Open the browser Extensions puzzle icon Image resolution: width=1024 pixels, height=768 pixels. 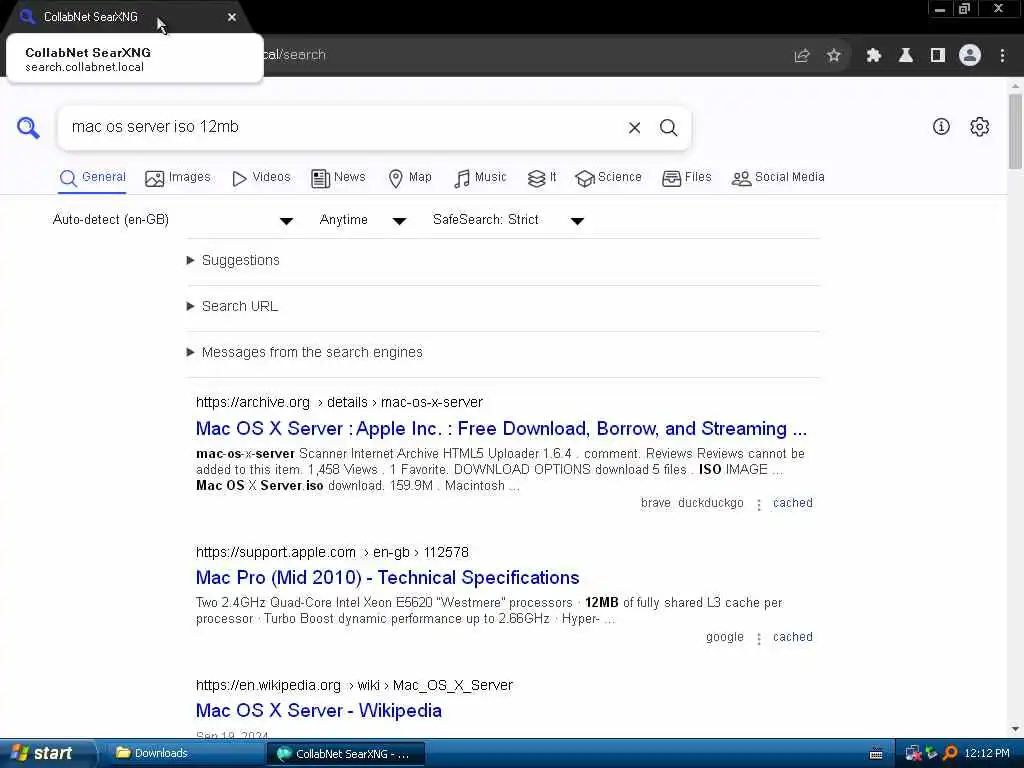click(874, 56)
